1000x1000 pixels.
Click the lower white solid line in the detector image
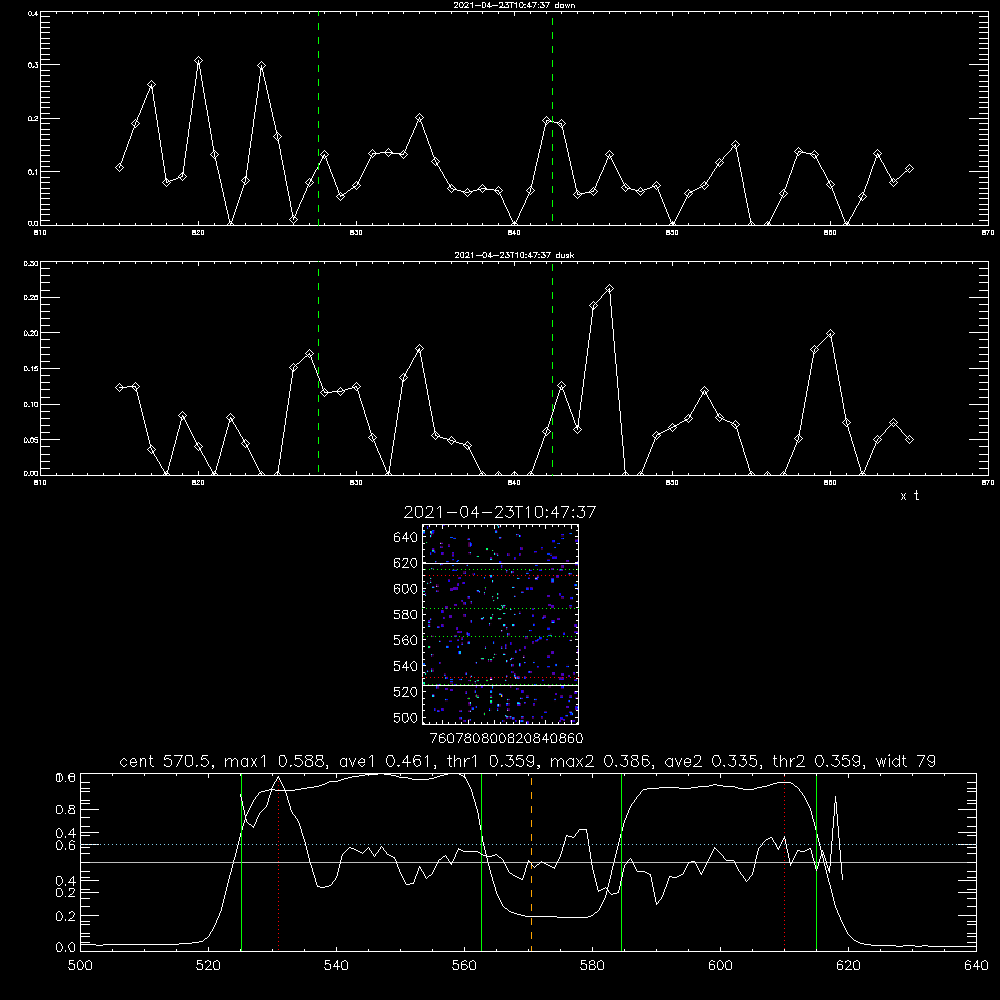(x=500, y=685)
